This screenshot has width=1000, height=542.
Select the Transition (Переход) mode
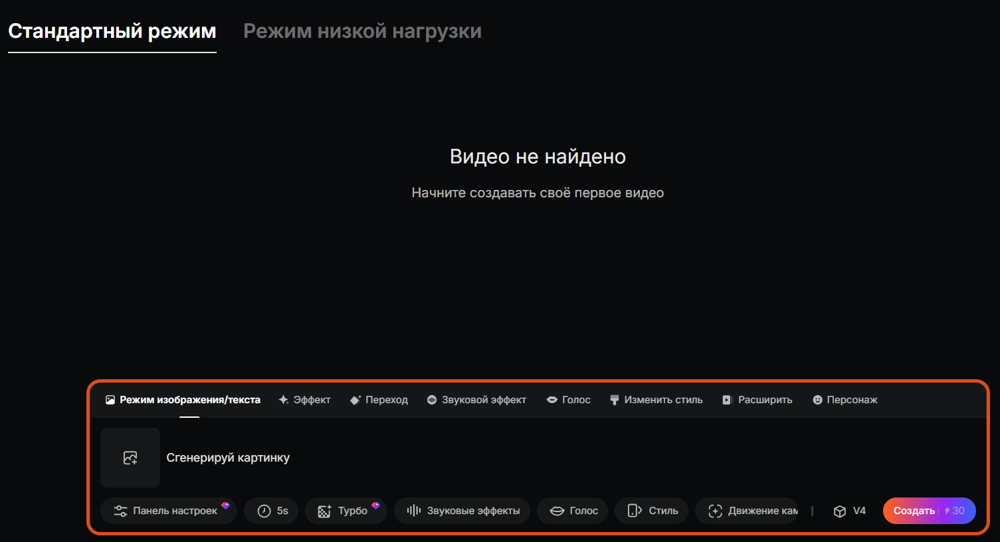pos(379,400)
